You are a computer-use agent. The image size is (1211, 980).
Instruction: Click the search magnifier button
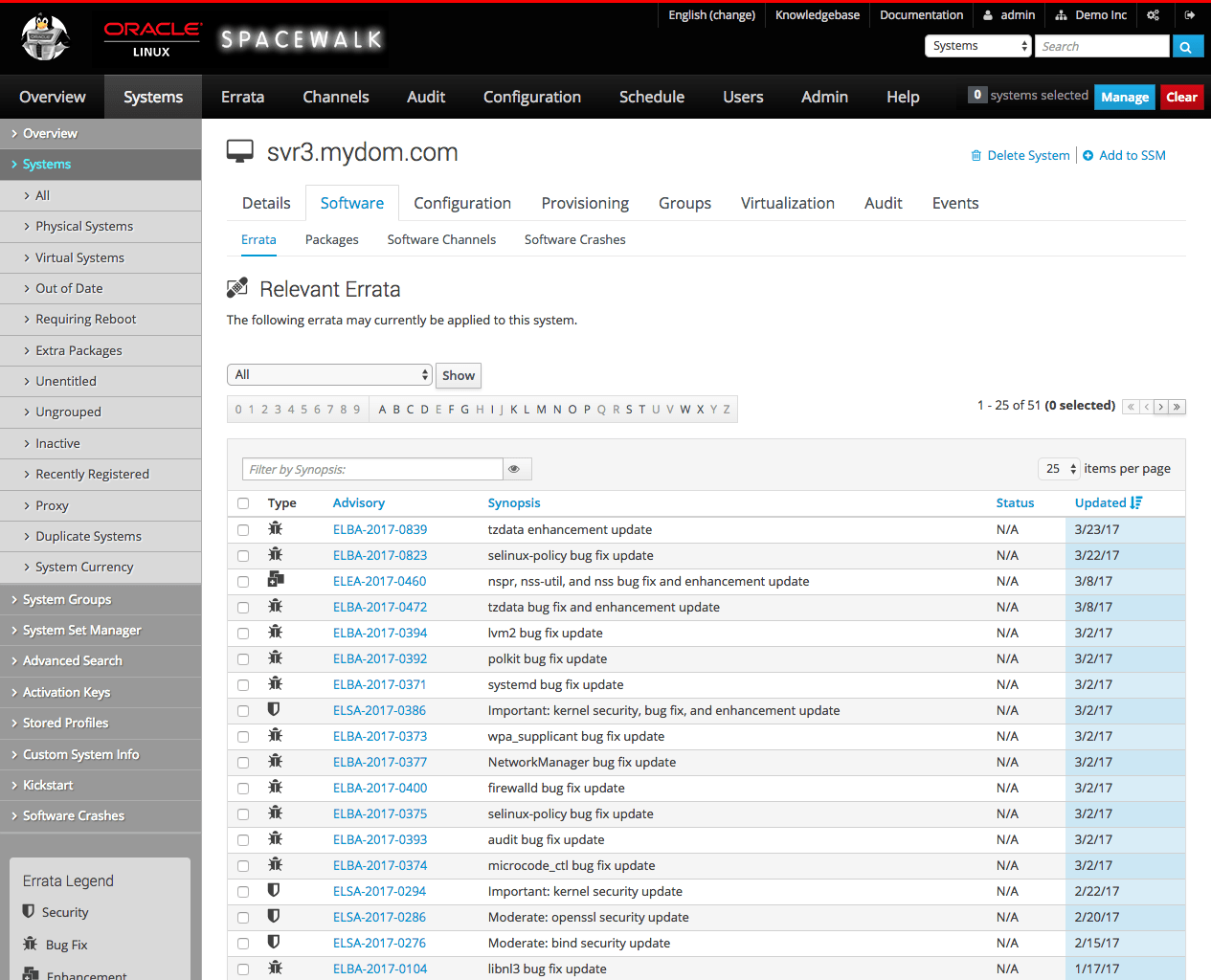point(1187,46)
